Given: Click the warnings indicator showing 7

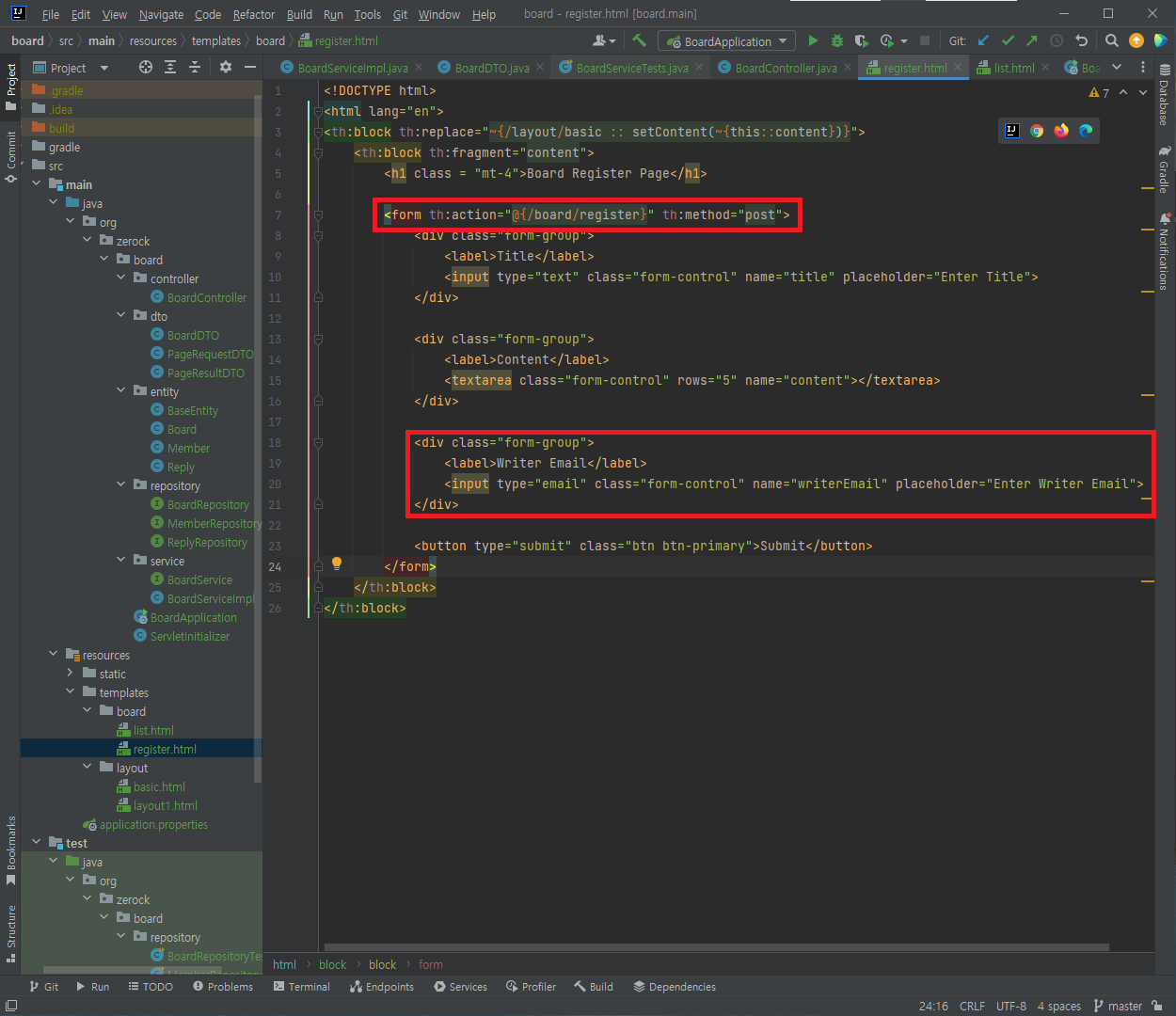Looking at the screenshot, I should (1099, 92).
